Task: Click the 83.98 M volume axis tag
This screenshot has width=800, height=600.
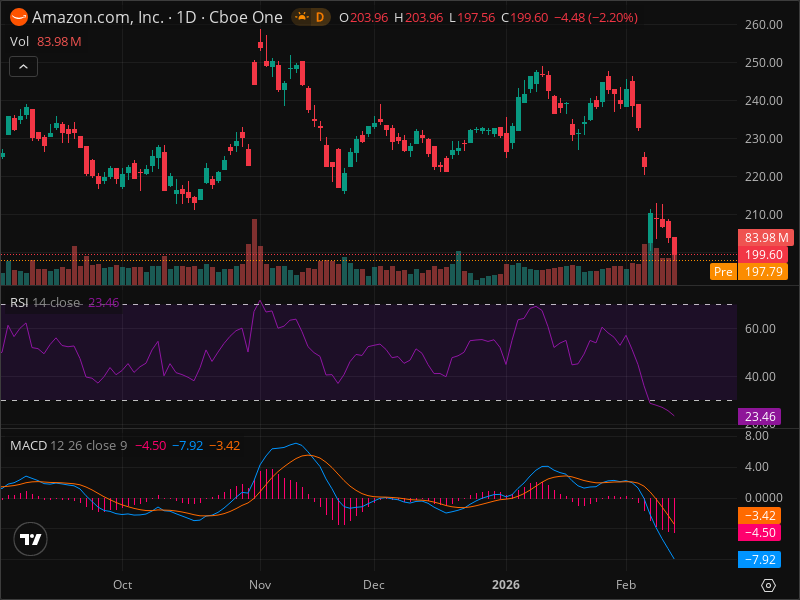Action: [766, 237]
